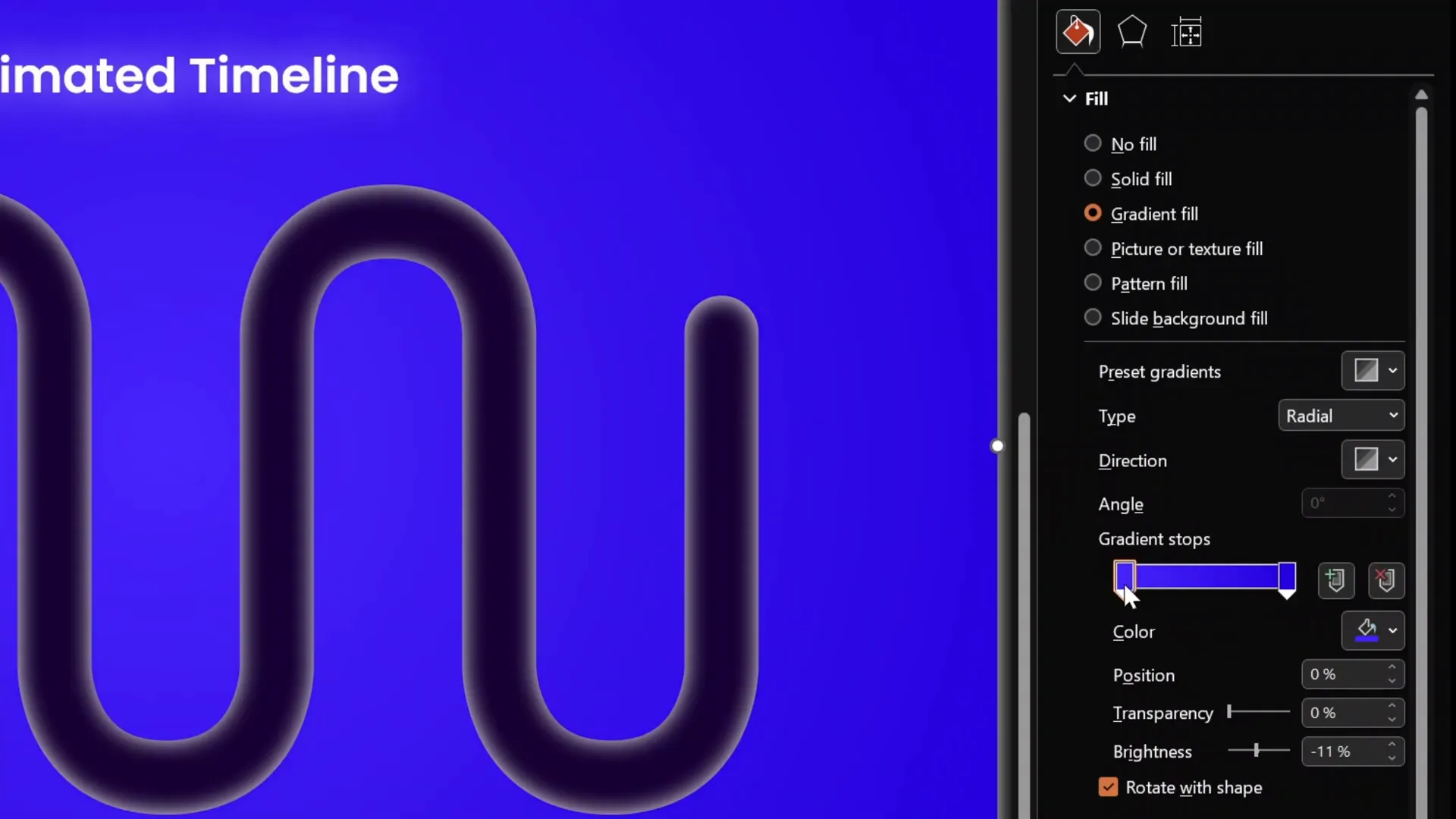
Task: Open the Preset gradients dropdown
Action: click(1373, 371)
